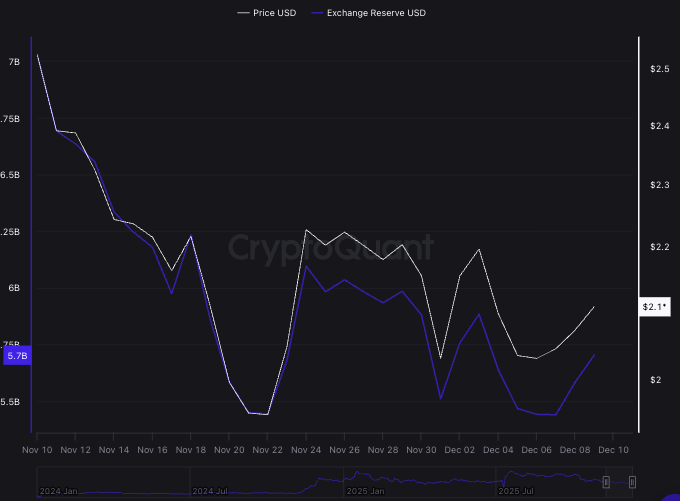The height and width of the screenshot is (501, 680).
Task: Click the Dec 10 x-axis date label
Action: [x=613, y=450]
